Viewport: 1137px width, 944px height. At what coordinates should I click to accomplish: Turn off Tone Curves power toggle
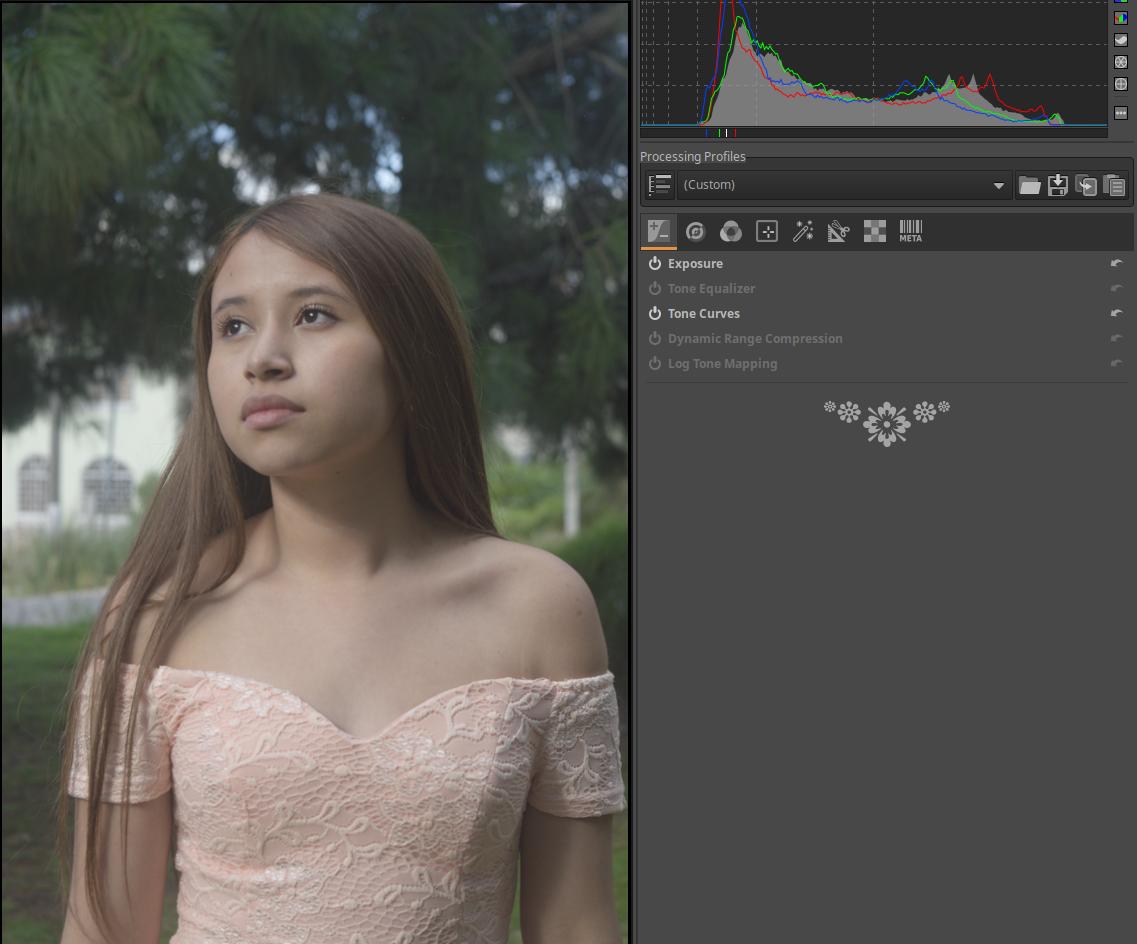tap(655, 314)
